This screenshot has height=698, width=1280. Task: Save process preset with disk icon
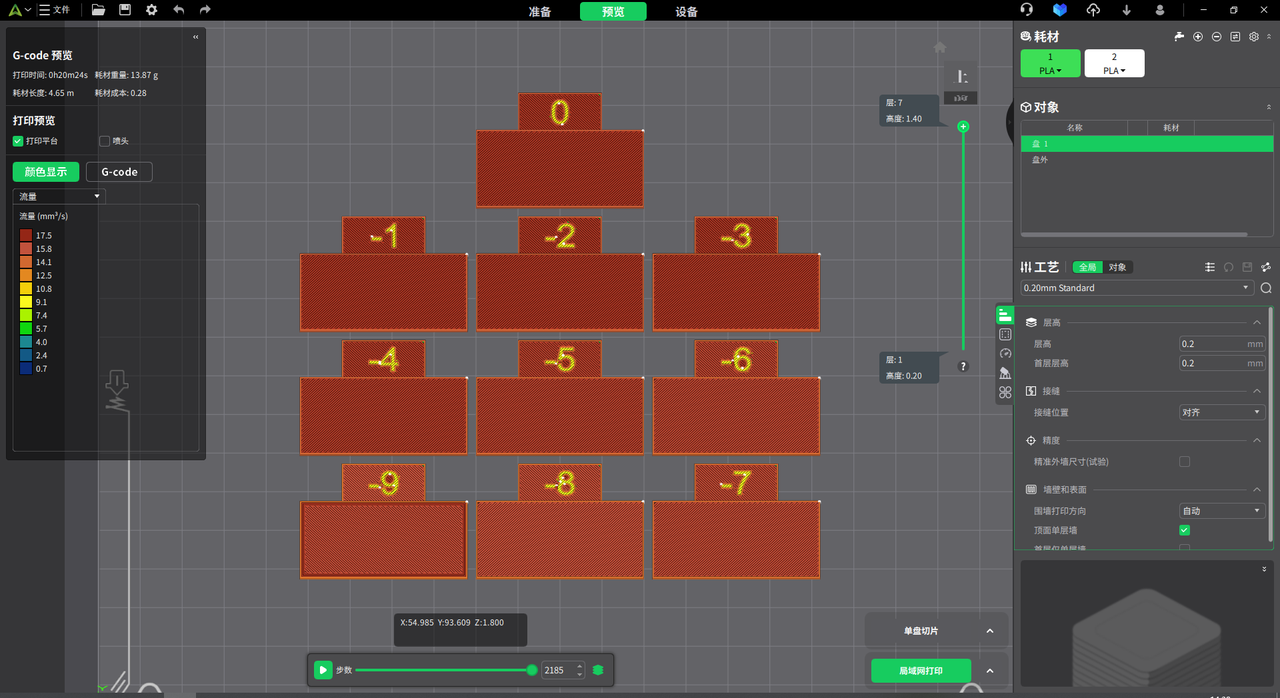(x=1247, y=267)
